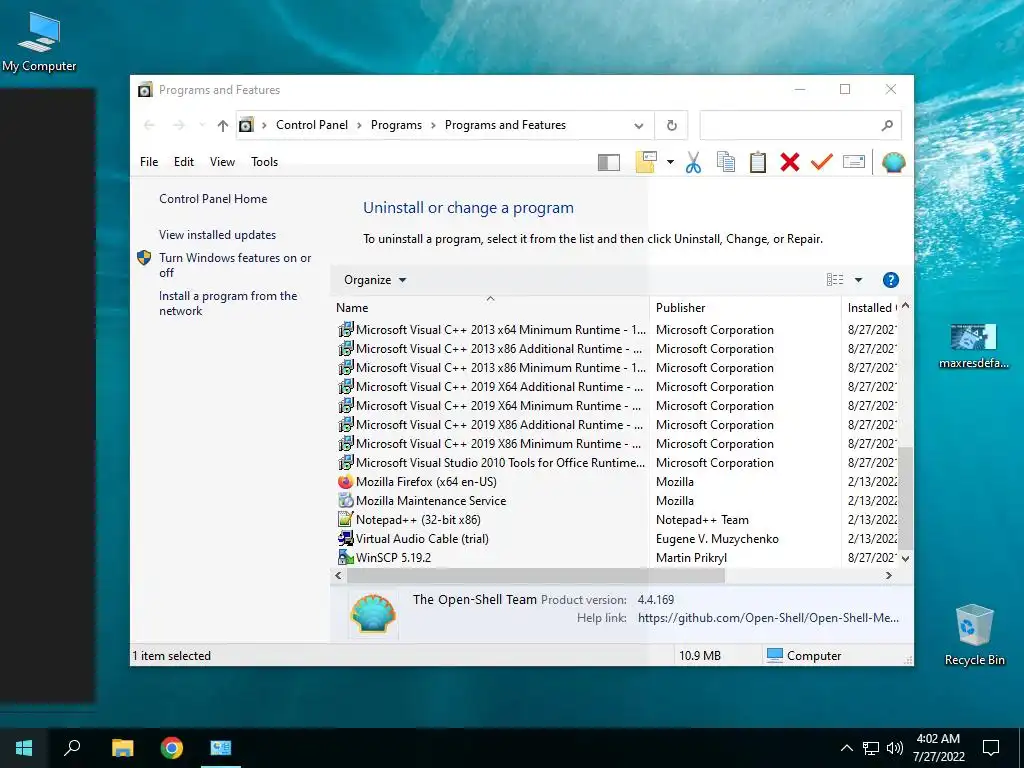This screenshot has height=768, width=1024.
Task: Click the Paste clipboard toolbar icon
Action: pos(758,162)
